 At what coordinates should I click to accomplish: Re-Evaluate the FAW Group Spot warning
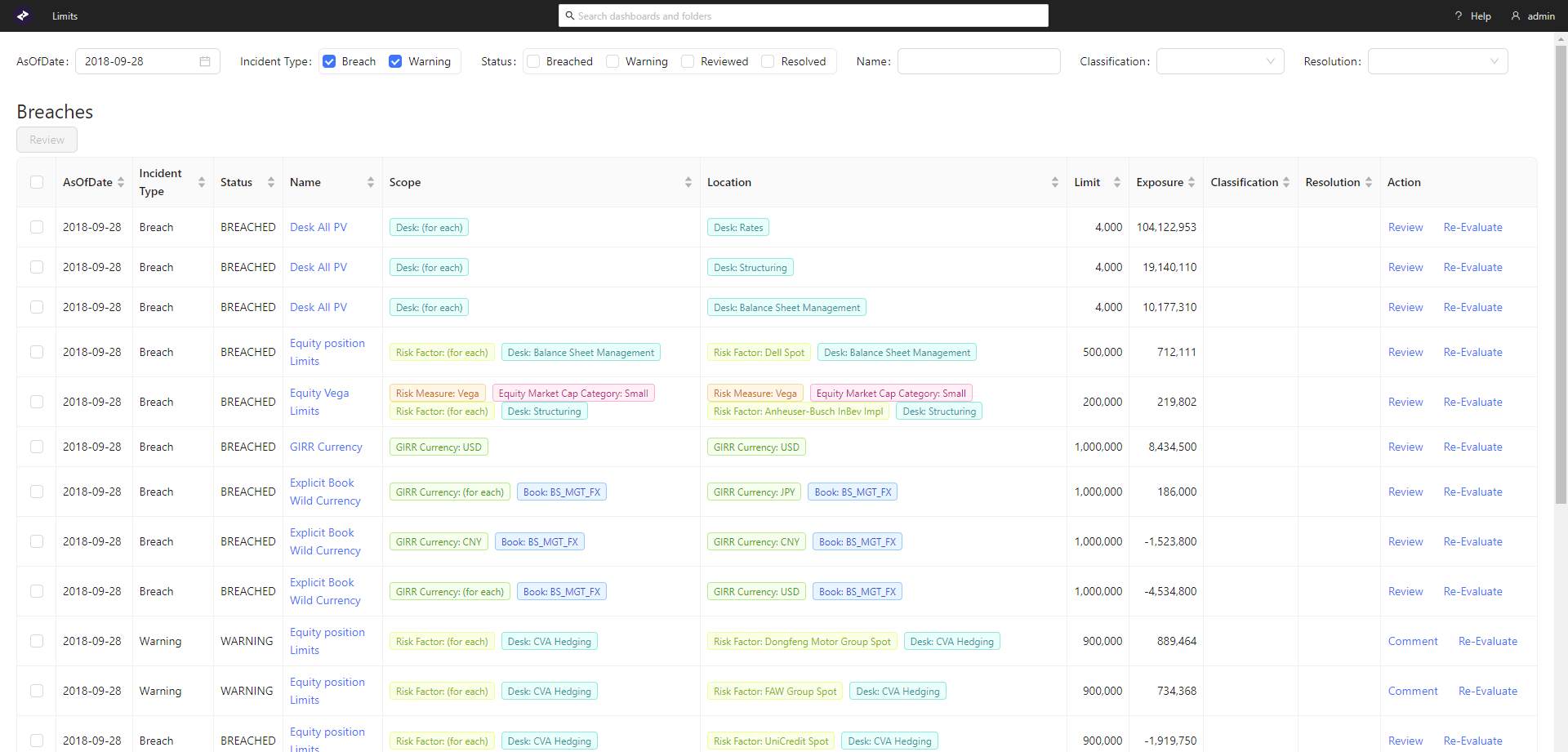(1488, 691)
